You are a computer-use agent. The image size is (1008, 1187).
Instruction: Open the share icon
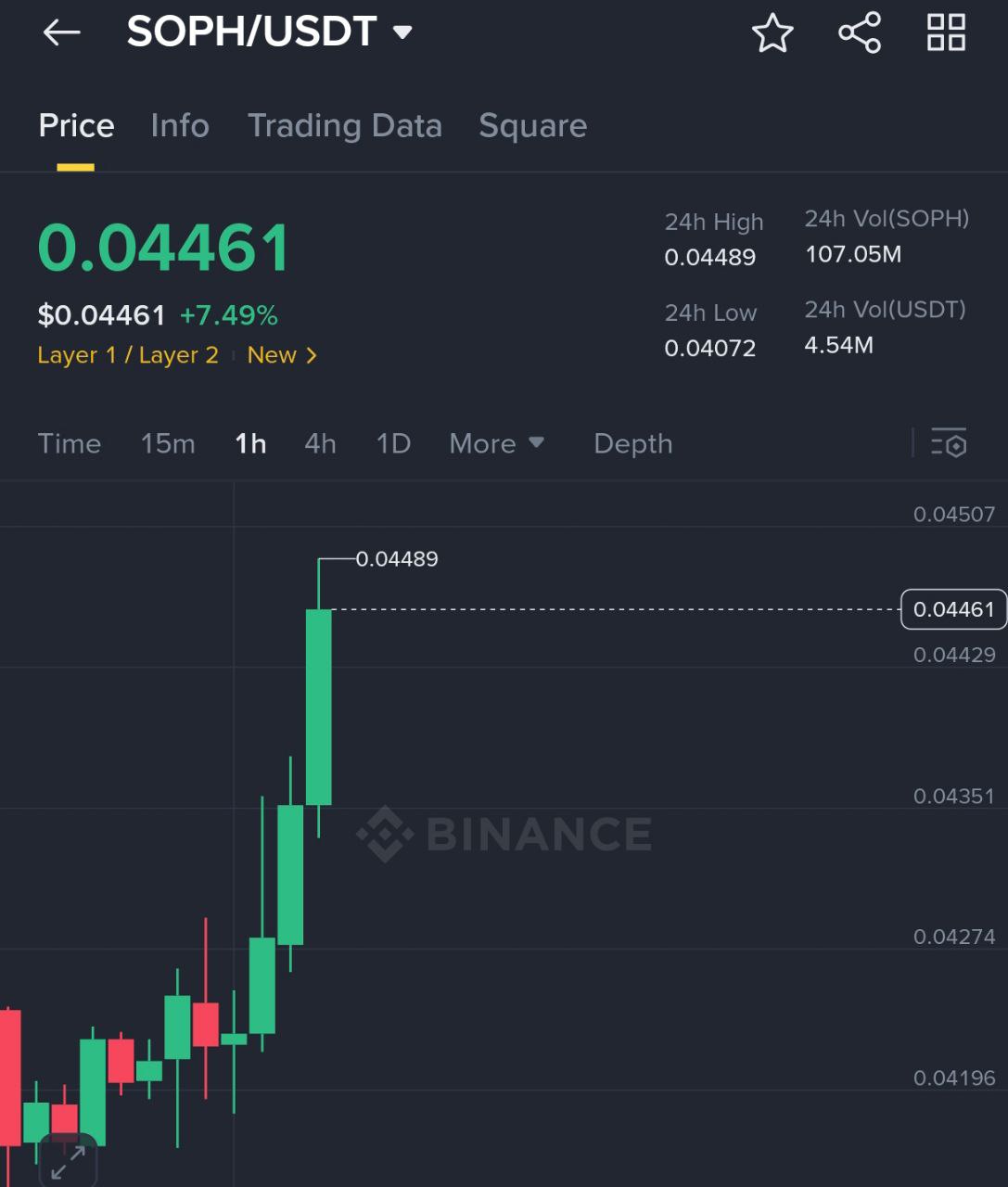tap(860, 32)
